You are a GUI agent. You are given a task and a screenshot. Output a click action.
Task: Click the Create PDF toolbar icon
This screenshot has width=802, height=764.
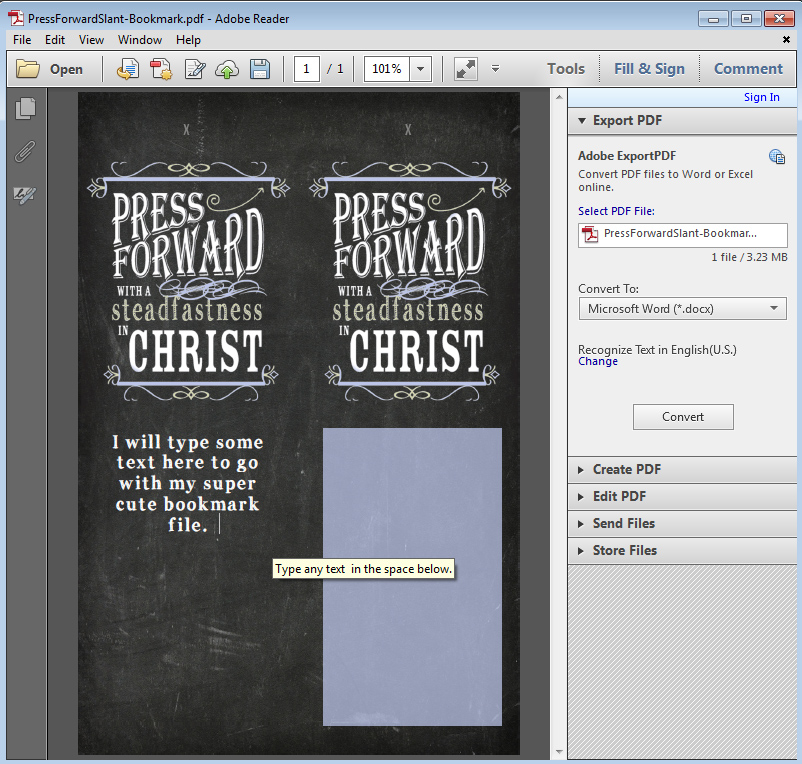161,69
